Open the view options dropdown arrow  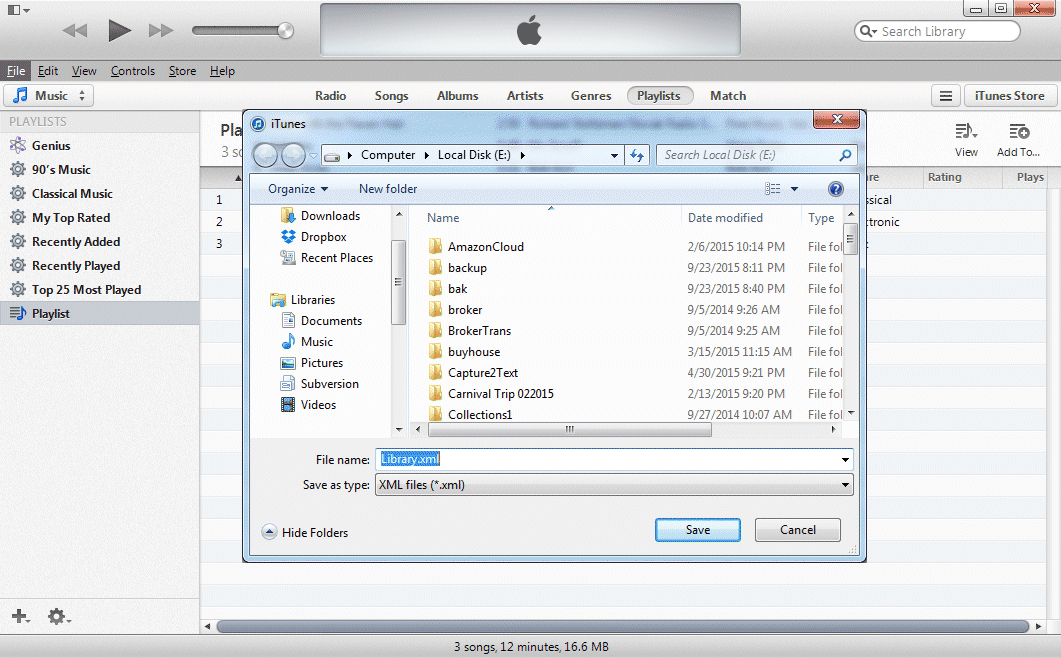click(x=794, y=189)
